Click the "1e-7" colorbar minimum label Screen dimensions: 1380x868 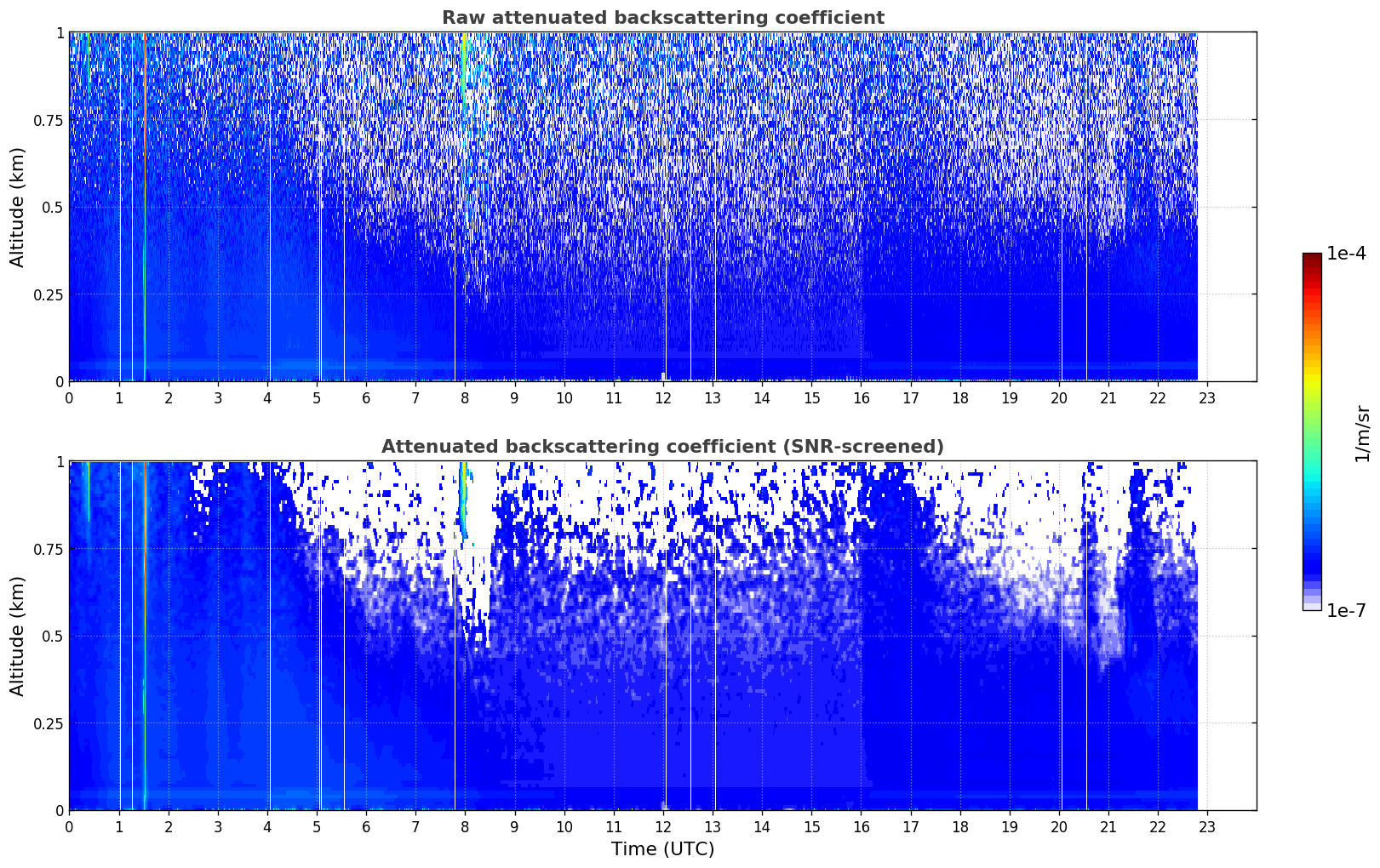1346,611
